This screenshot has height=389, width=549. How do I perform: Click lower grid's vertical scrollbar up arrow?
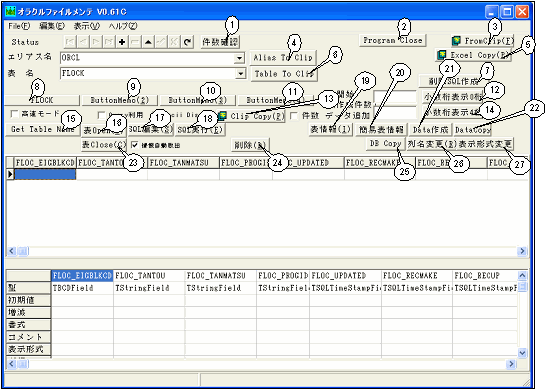[x=522, y=275]
